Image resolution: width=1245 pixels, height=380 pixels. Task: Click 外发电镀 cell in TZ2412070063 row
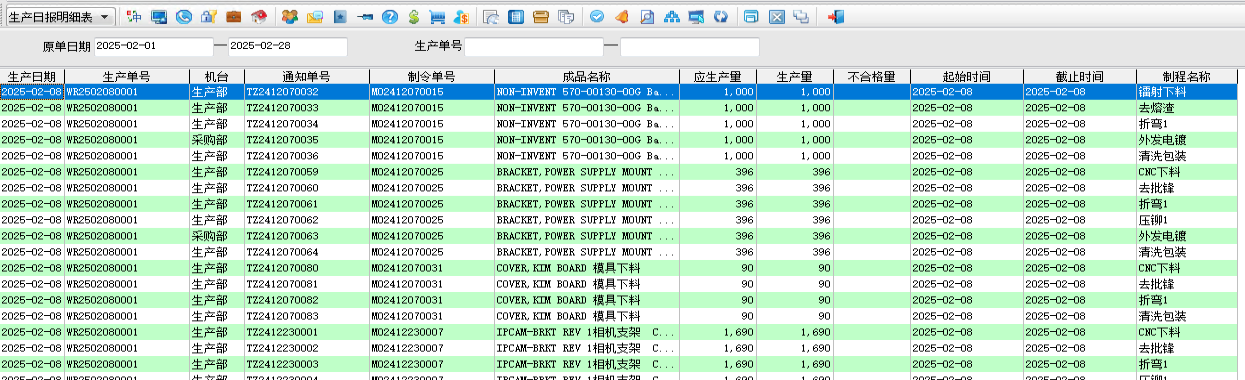[x=1187, y=235]
